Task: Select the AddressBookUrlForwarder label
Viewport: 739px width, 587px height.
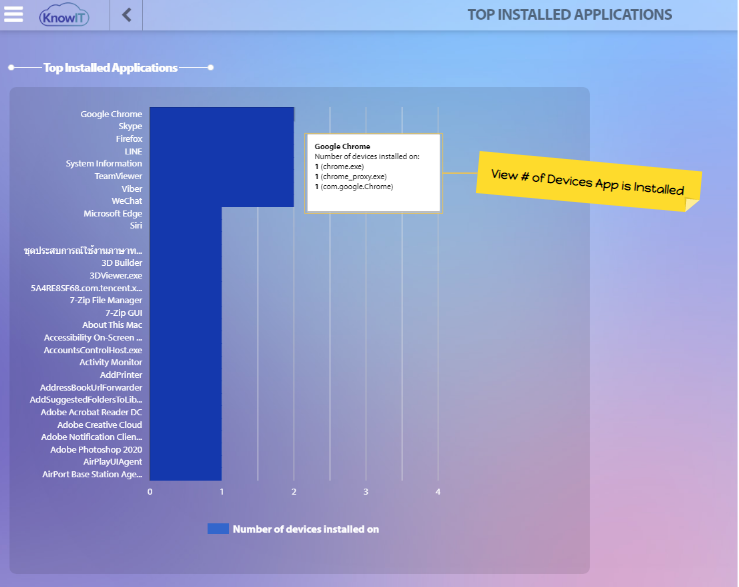Action: pos(91,388)
